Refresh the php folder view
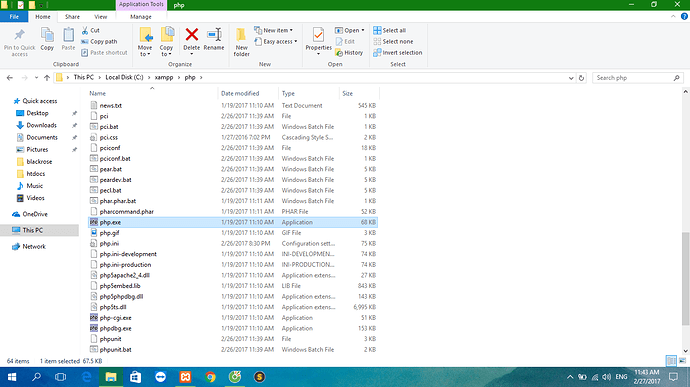The image size is (690, 387). (x=581, y=78)
